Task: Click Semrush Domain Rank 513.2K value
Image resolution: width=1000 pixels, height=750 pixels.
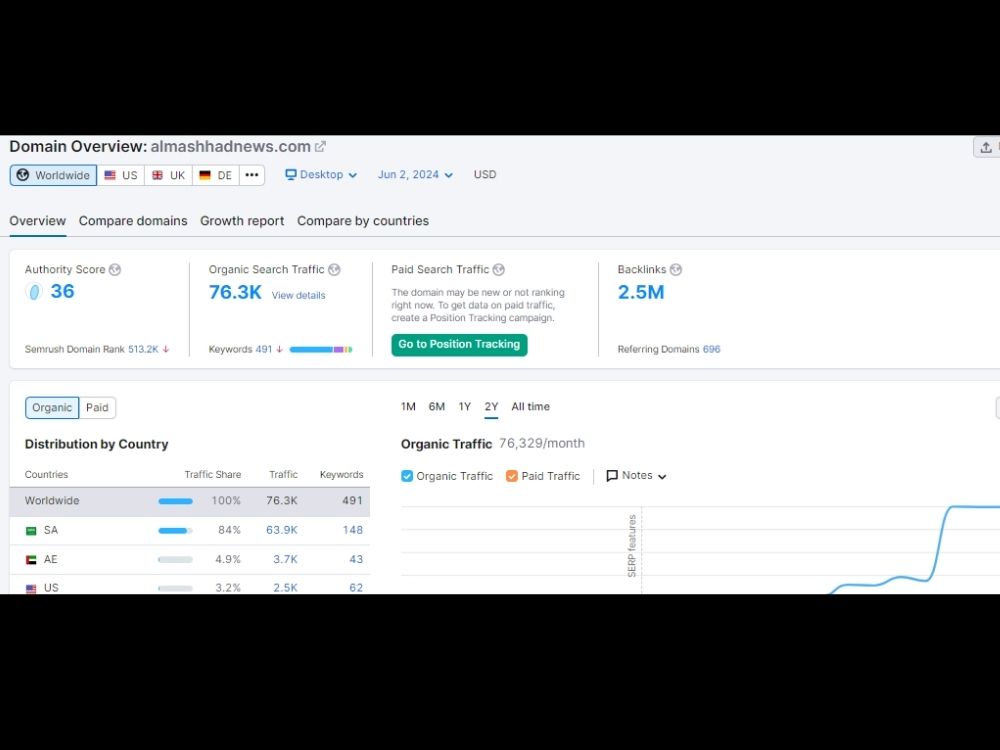Action: [x=143, y=349]
